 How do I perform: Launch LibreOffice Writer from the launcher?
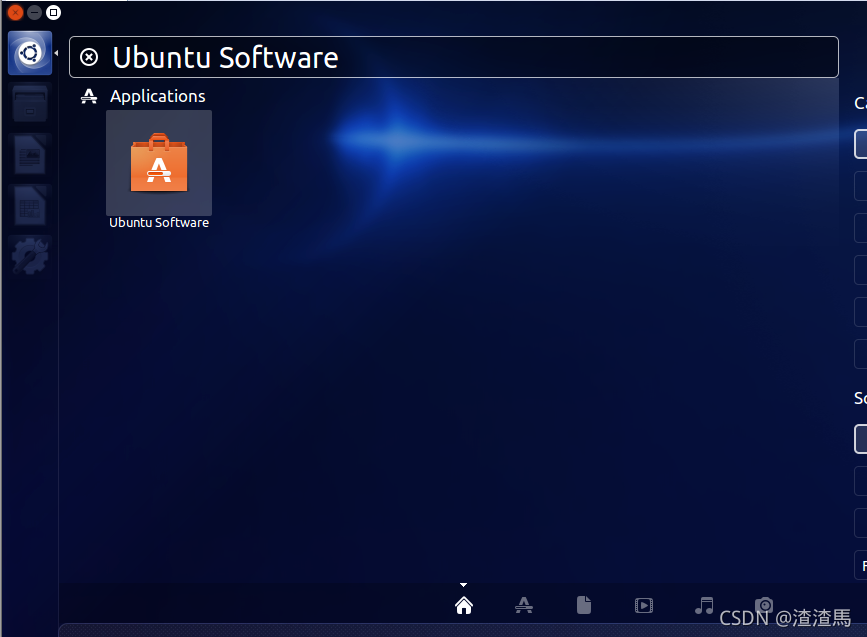(x=30, y=155)
